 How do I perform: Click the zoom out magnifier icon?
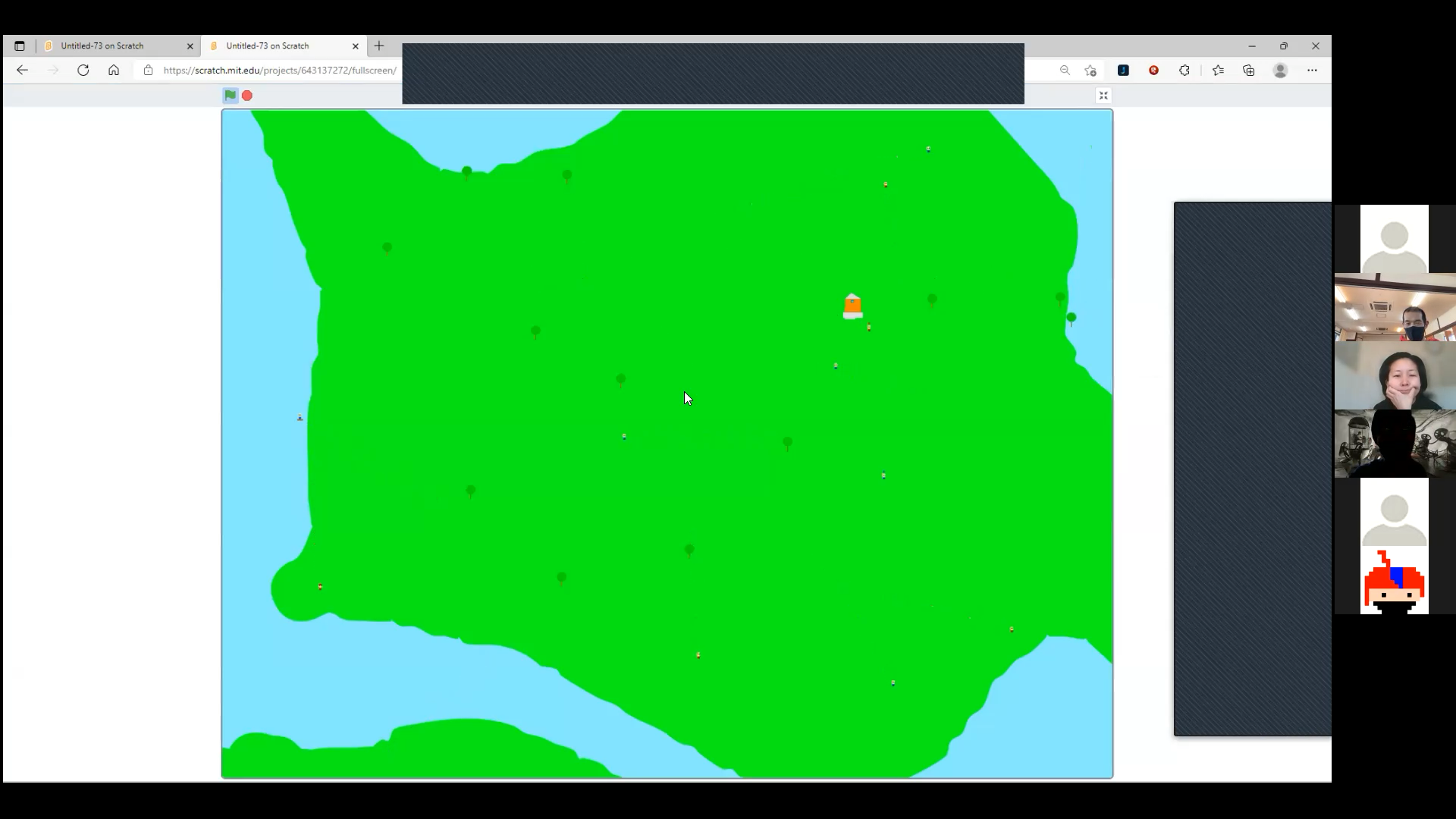coord(1065,70)
